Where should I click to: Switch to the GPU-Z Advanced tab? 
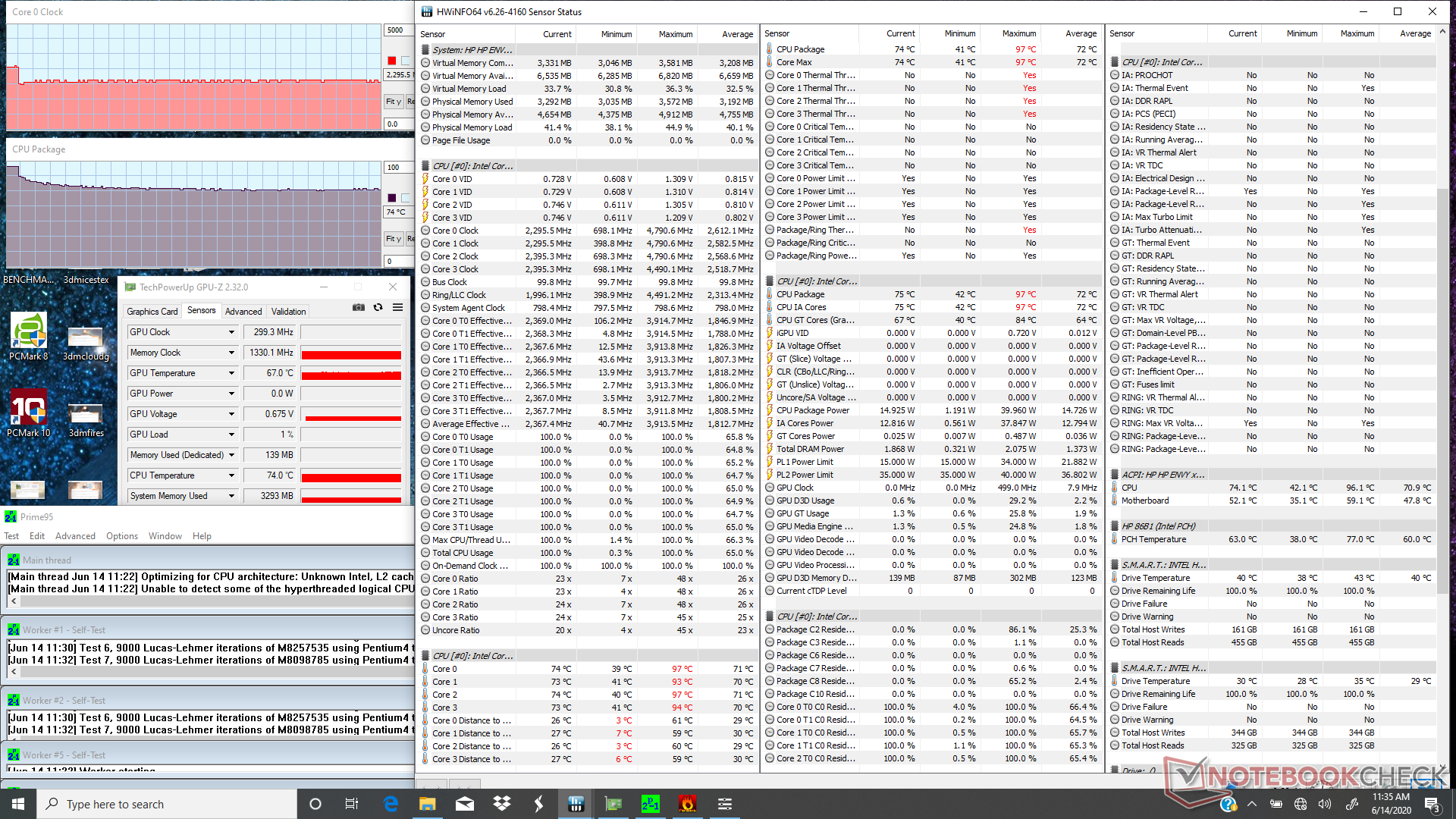click(x=243, y=311)
